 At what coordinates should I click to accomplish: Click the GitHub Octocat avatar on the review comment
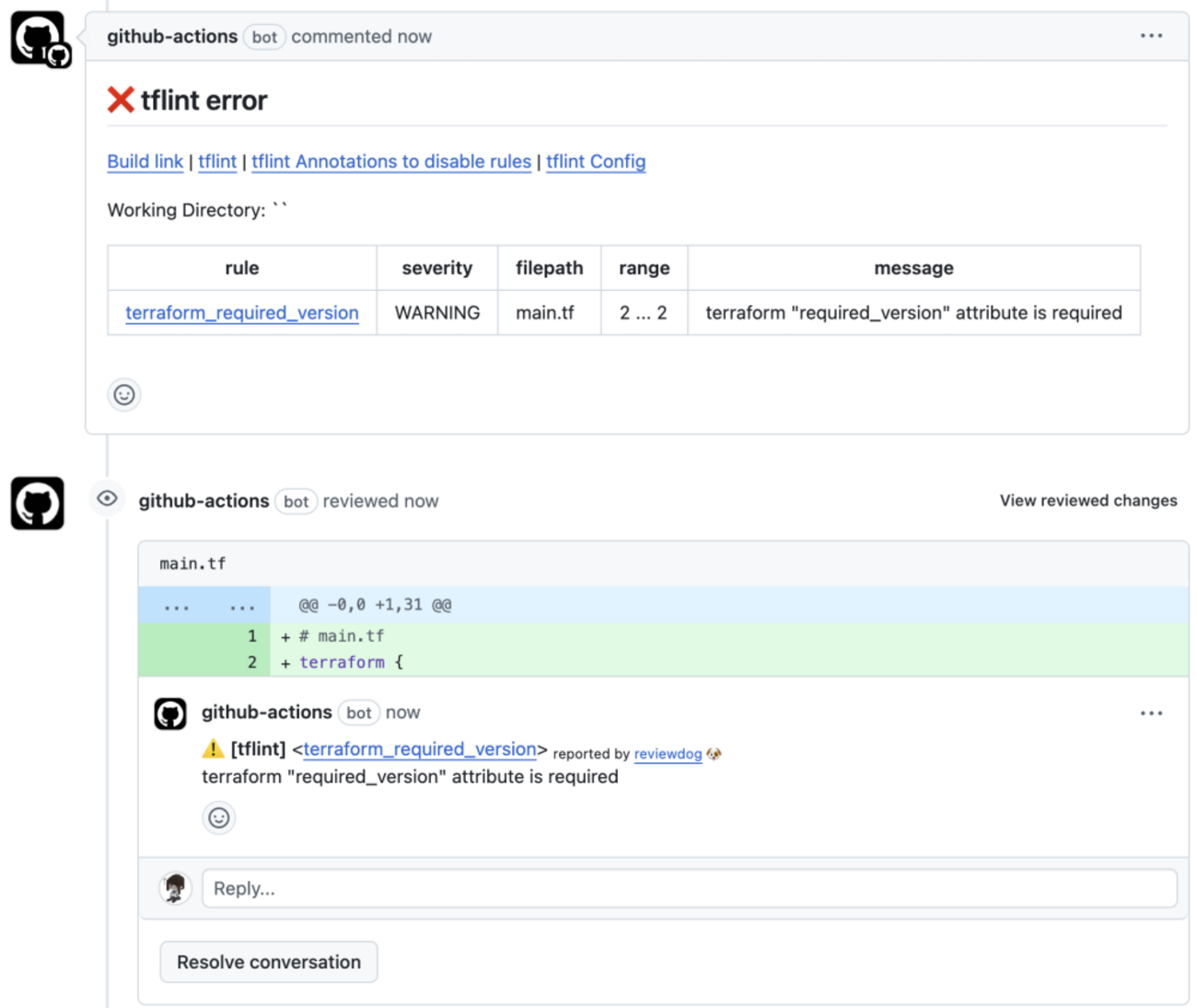click(x=169, y=712)
